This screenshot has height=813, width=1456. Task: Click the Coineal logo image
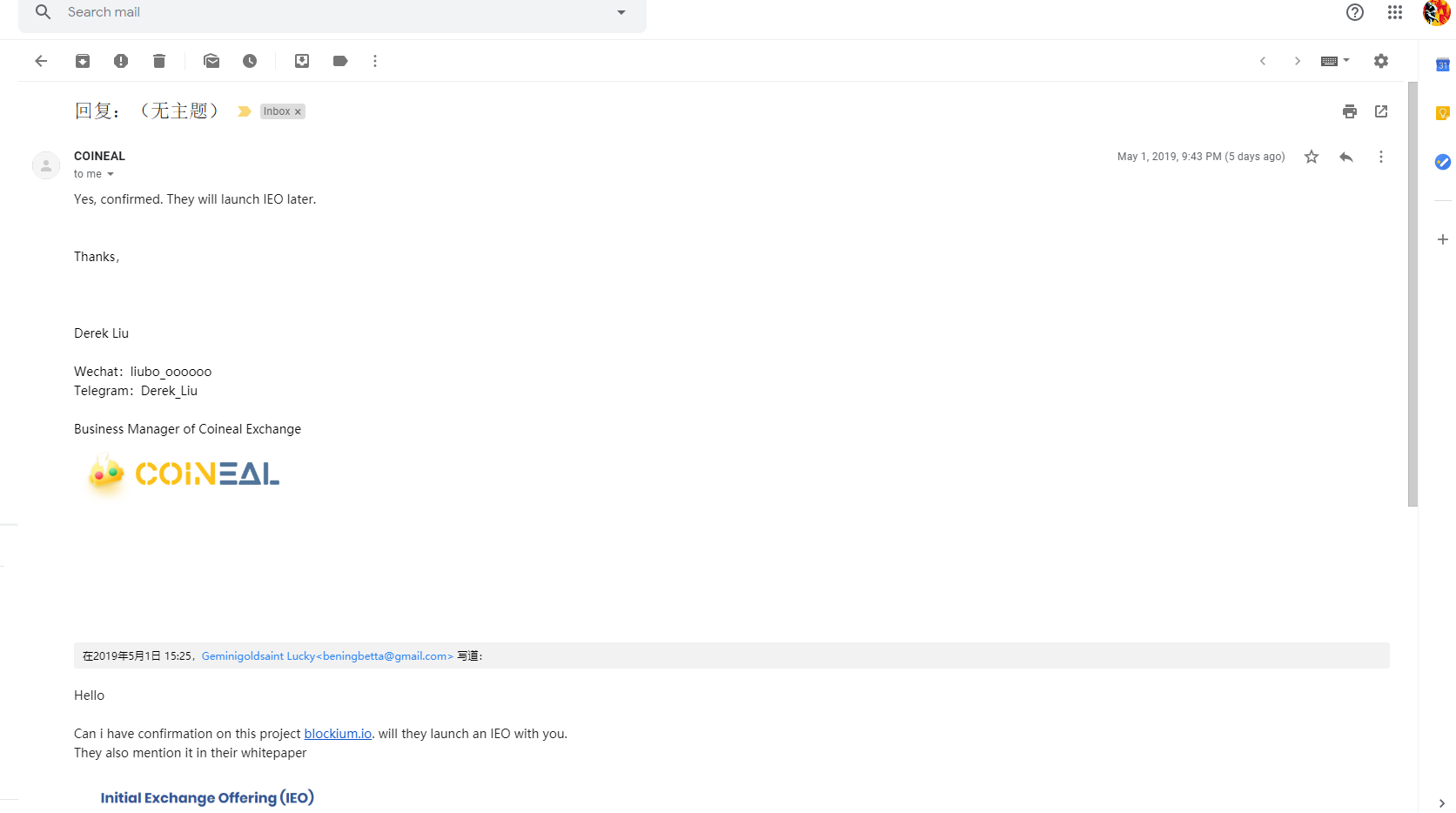(x=184, y=474)
